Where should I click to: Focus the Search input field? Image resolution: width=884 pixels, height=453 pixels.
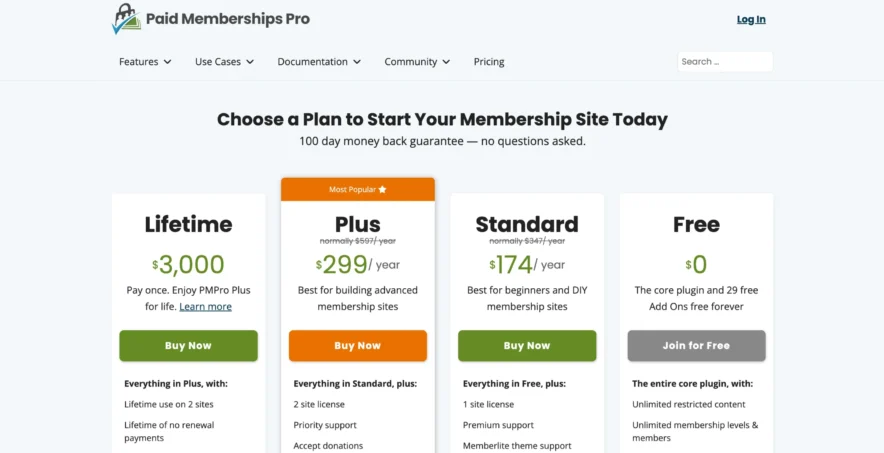724,62
